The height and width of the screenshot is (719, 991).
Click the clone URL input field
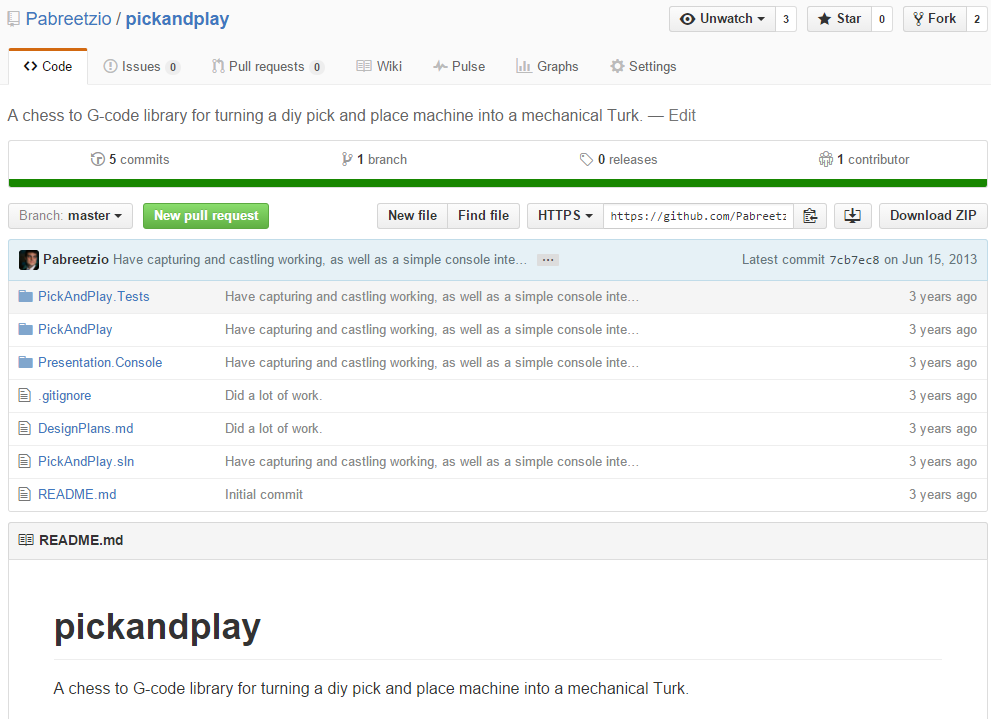(x=698, y=216)
